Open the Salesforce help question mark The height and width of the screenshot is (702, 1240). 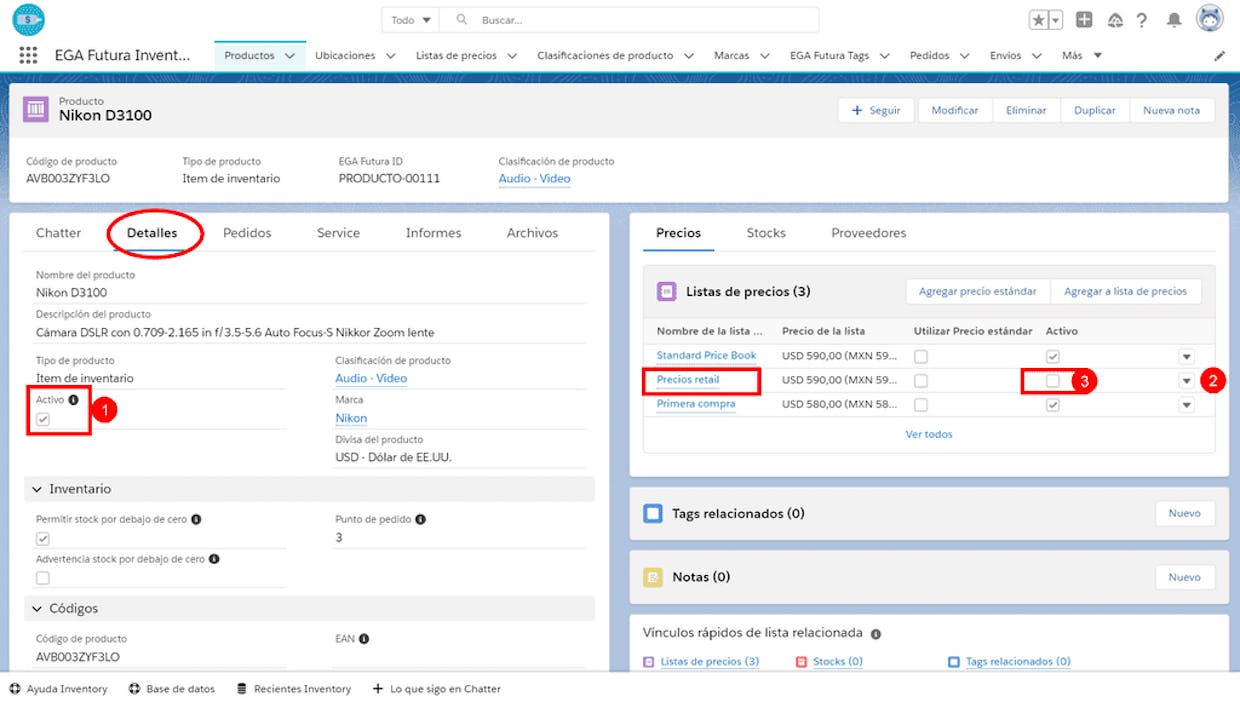click(x=1142, y=20)
